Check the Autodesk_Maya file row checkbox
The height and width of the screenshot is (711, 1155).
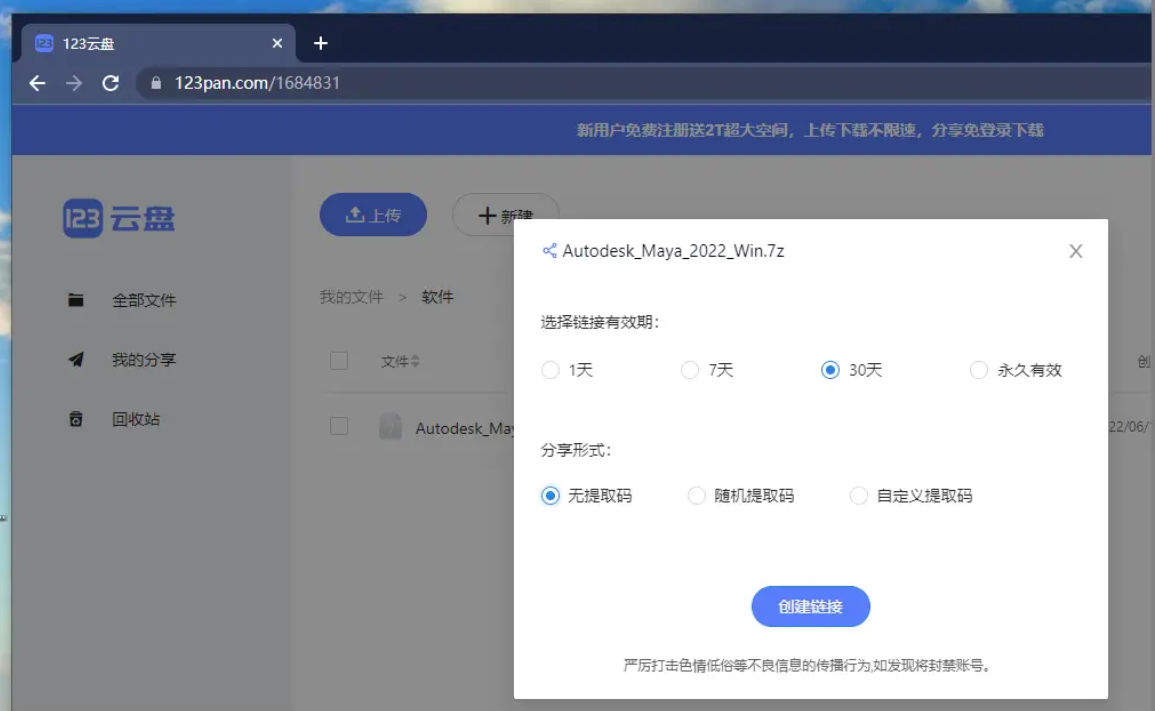pyautogui.click(x=339, y=426)
